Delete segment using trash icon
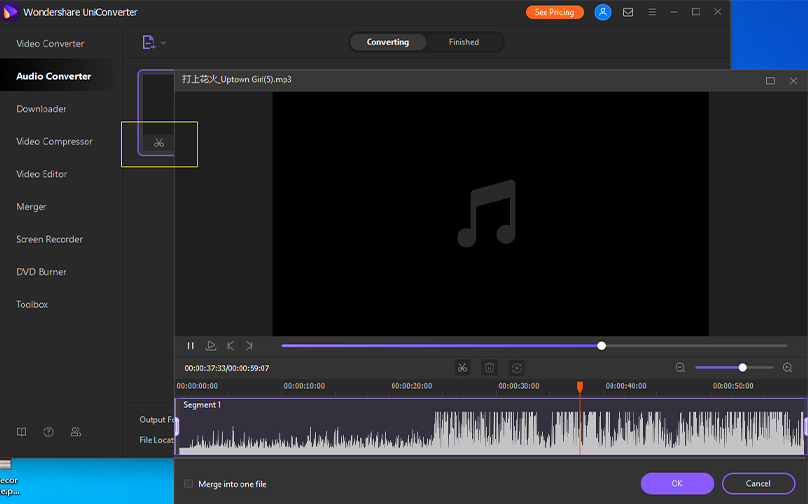The height and width of the screenshot is (504, 808). pos(489,368)
